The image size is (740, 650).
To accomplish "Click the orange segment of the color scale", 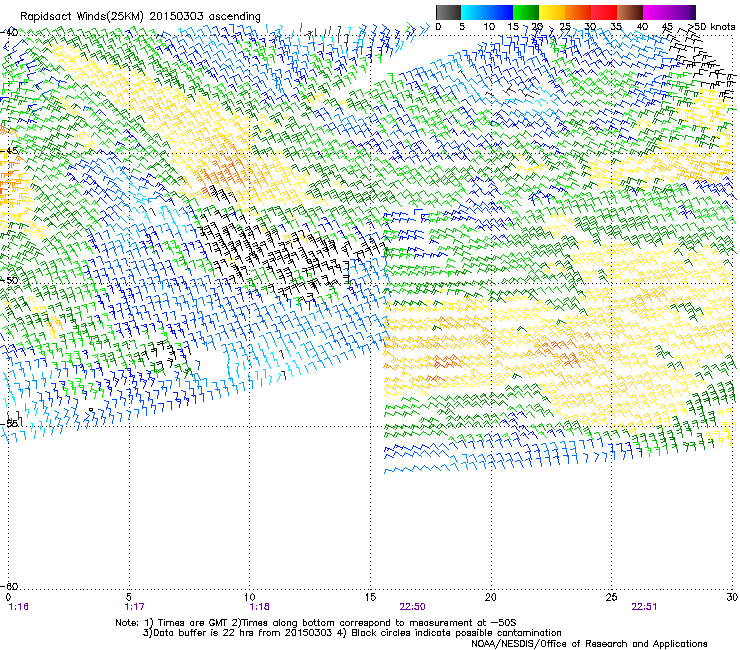I will point(578,12).
